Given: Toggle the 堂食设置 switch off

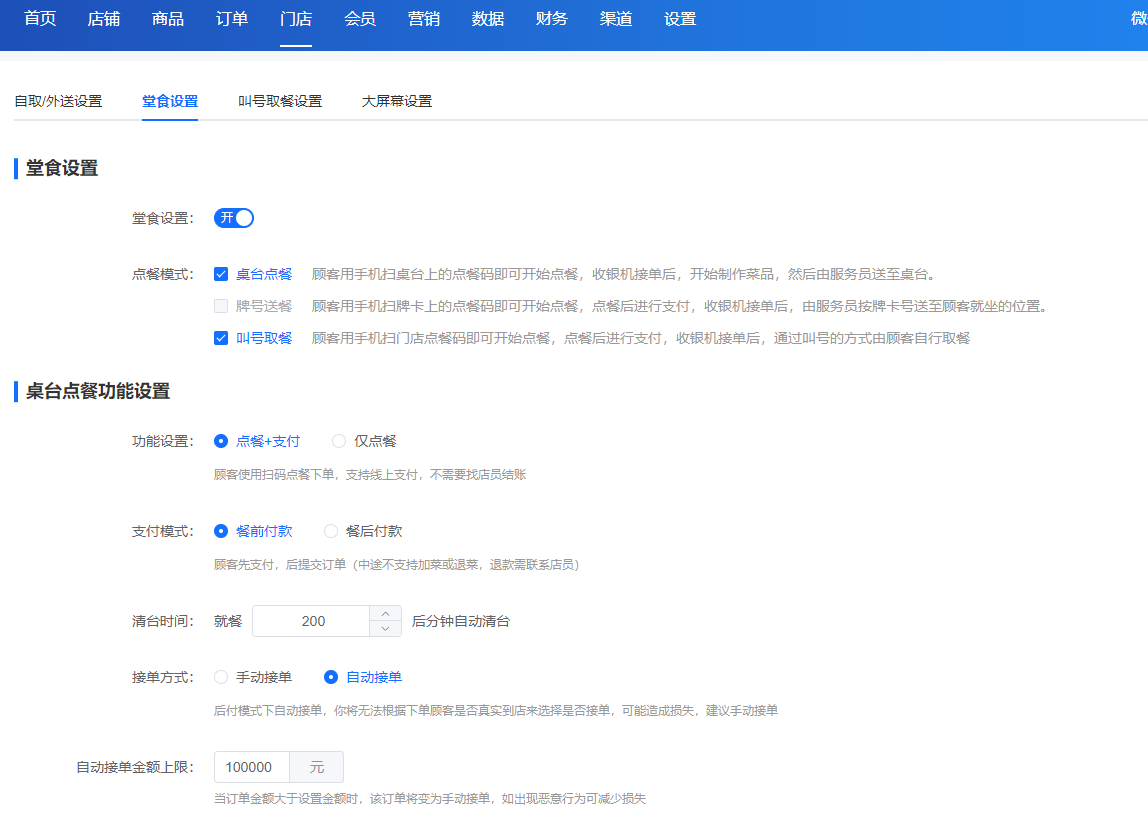Looking at the screenshot, I should 234,218.
